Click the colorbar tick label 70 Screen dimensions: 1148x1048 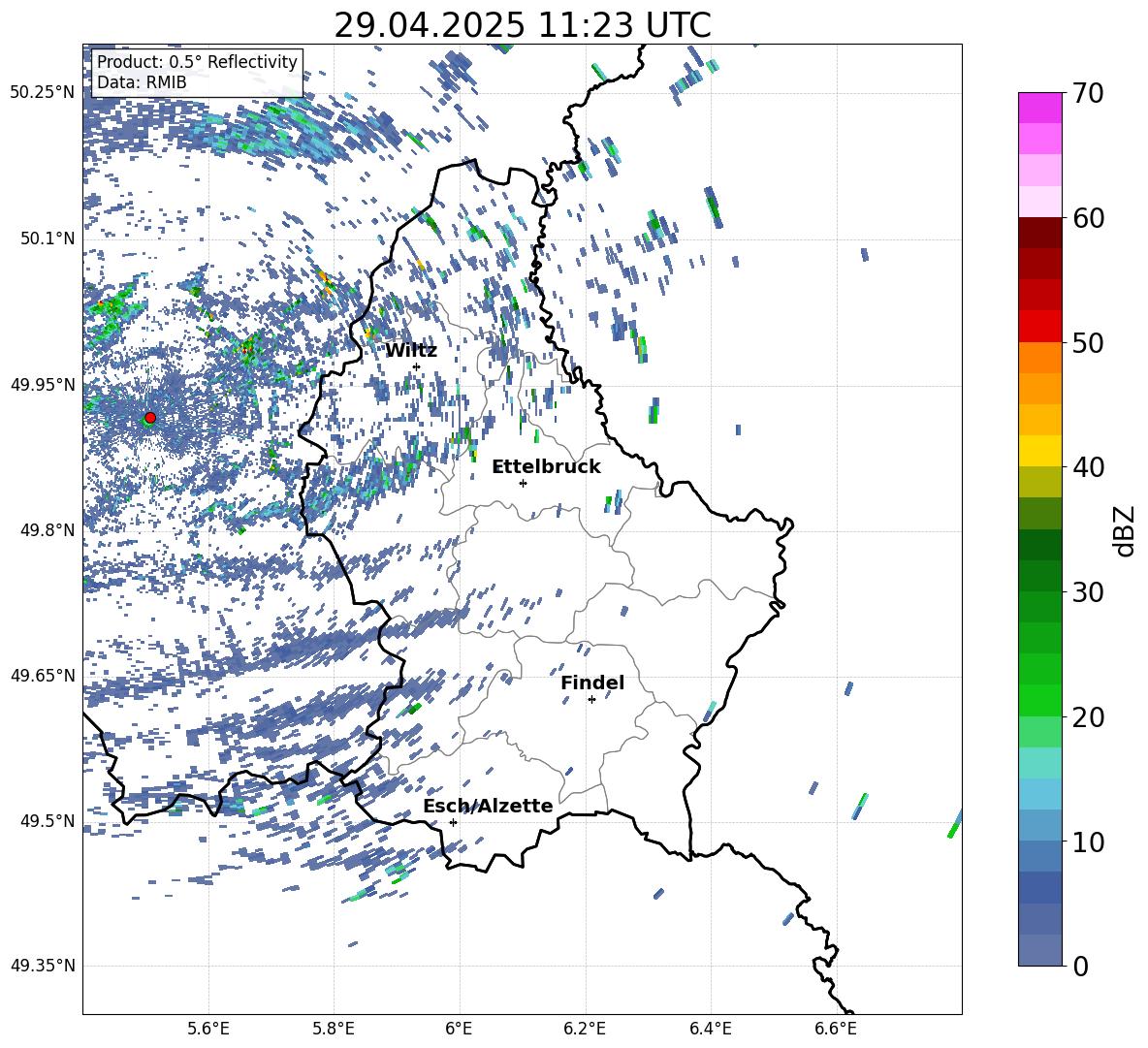[1088, 93]
